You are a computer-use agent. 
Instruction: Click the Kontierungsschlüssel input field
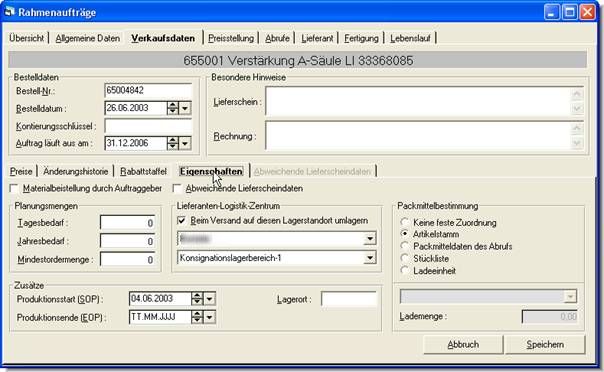pos(148,126)
